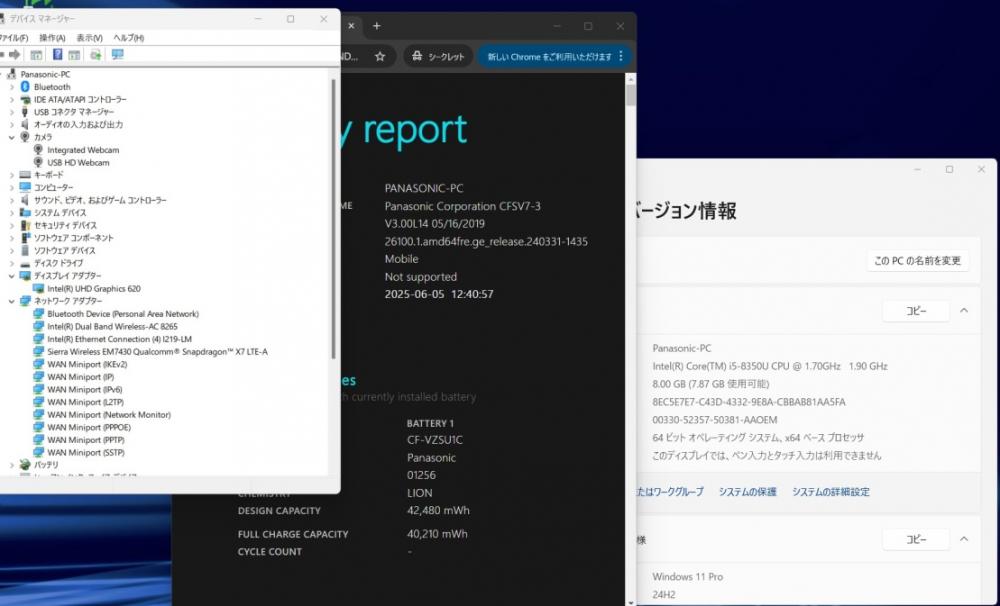Select WAN Miniport (L2TP)
The image size is (1000, 606).
(x=85, y=402)
